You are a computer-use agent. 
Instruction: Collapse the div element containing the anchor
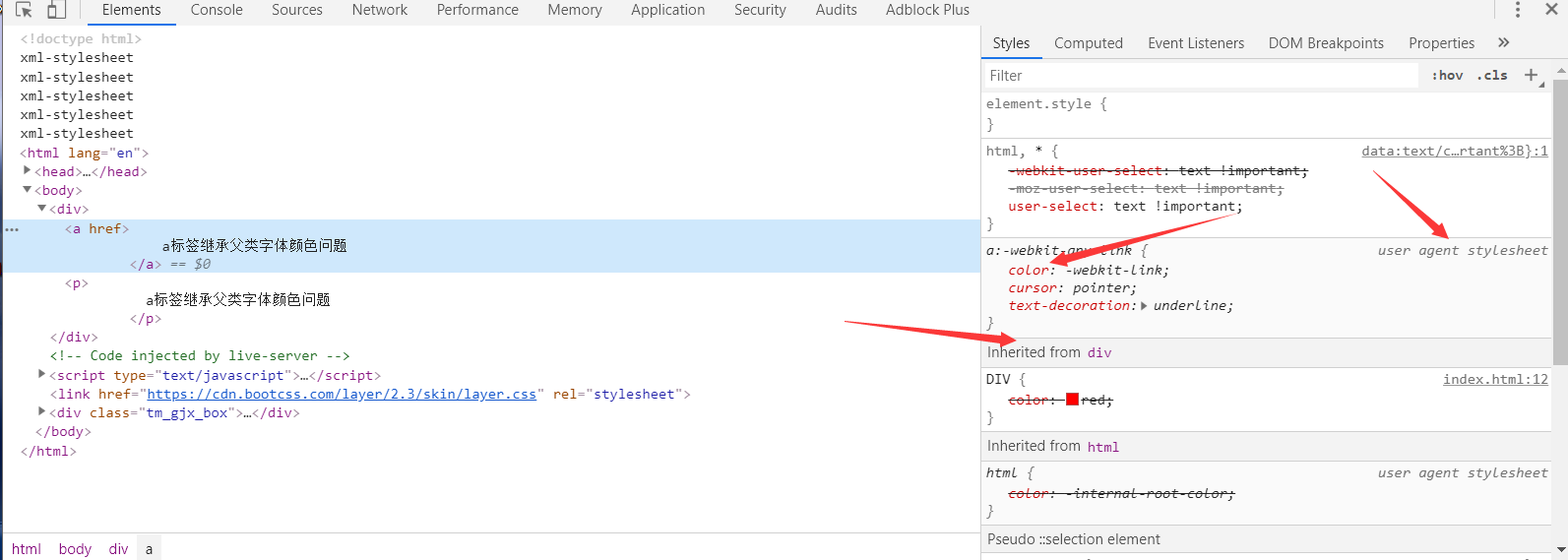[x=42, y=208]
